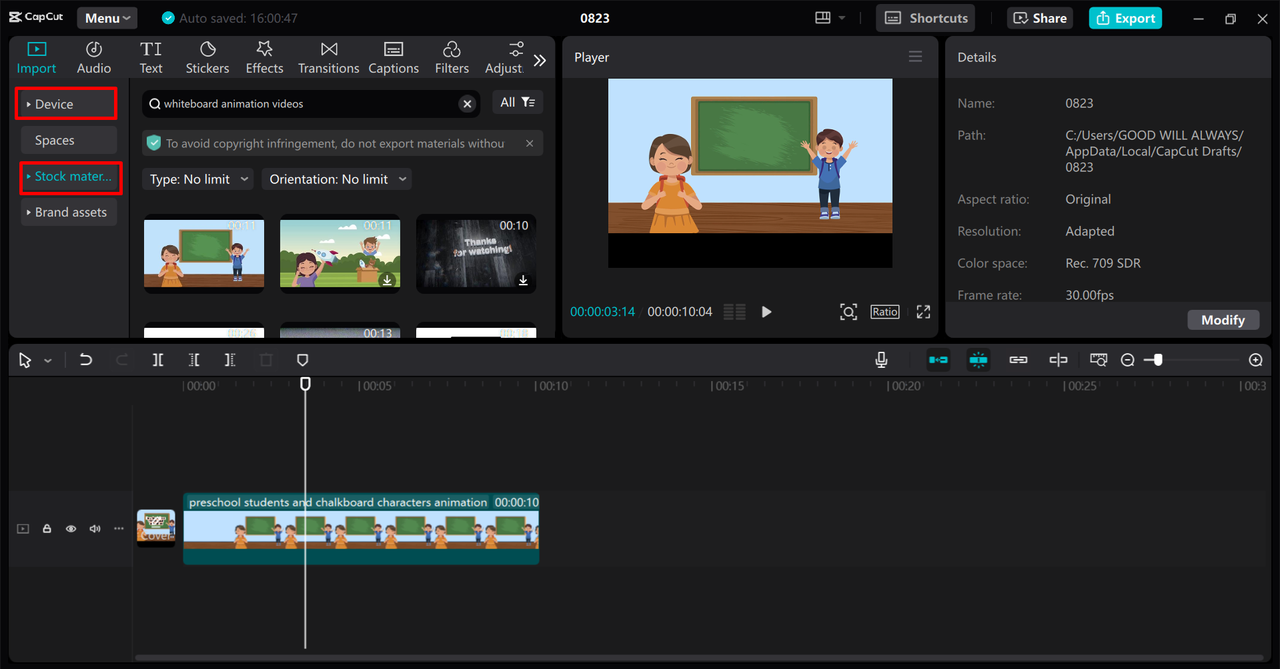
Task: Play the video preview
Action: pyautogui.click(x=766, y=312)
